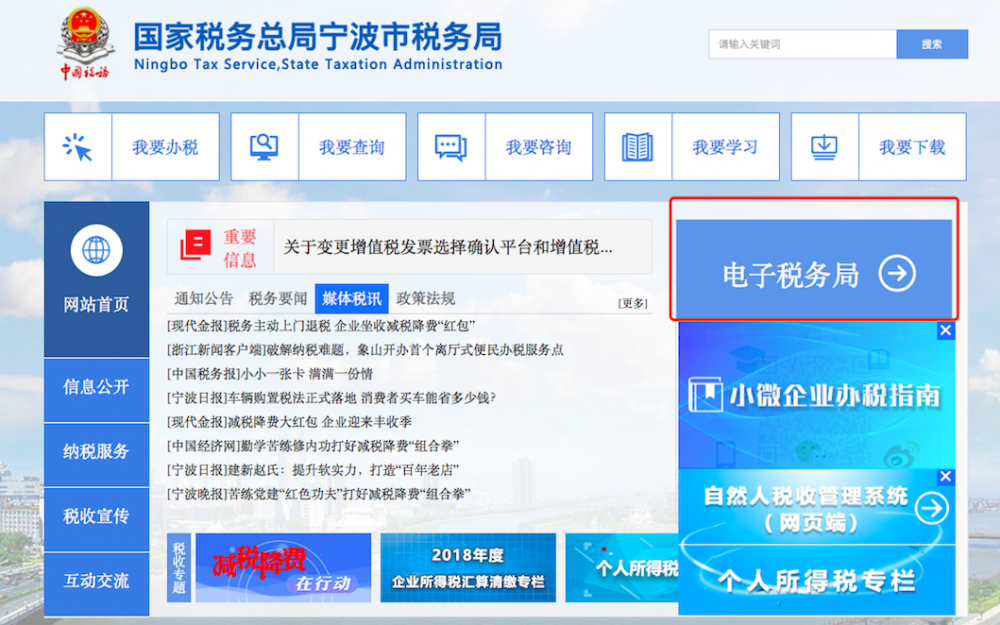Open the 2018年度企业所得税汇算清缴专栏 banner
Screen dimensions: 1000x625
[x=470, y=567]
